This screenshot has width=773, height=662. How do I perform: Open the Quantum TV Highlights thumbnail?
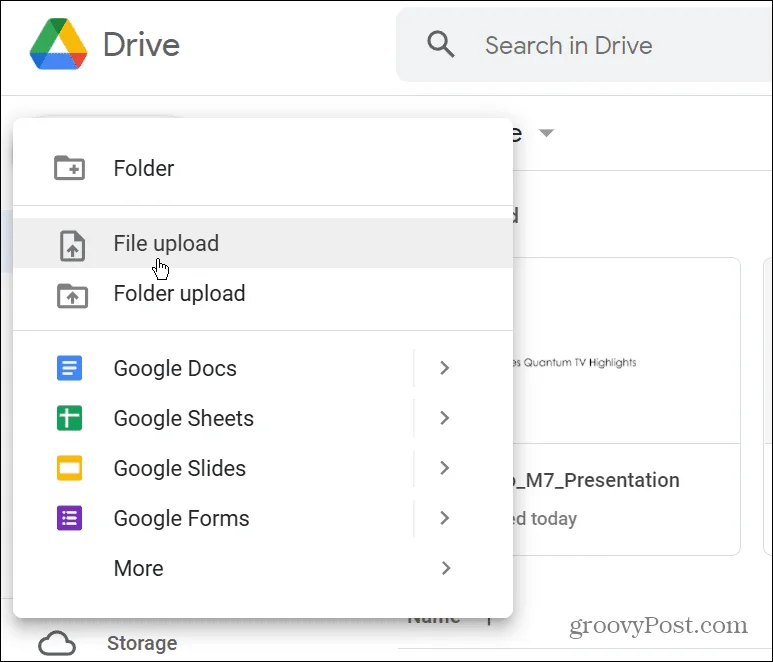(x=626, y=351)
